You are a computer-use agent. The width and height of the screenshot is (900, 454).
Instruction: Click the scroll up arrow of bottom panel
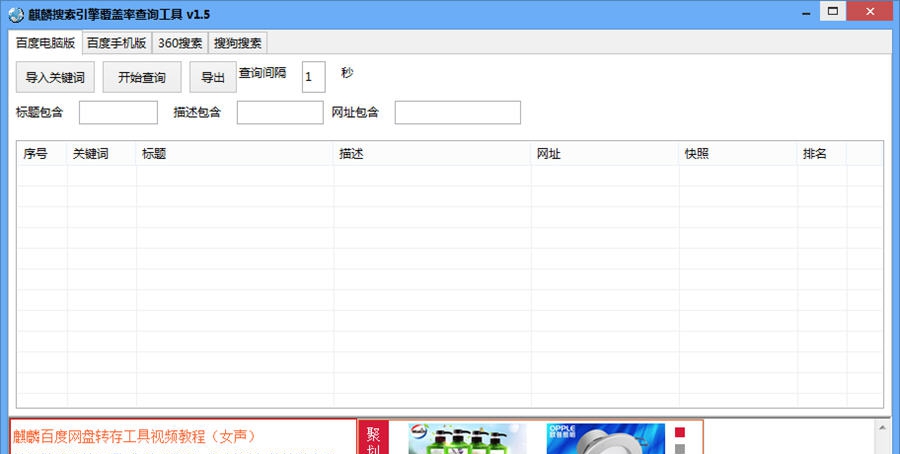coord(882,427)
